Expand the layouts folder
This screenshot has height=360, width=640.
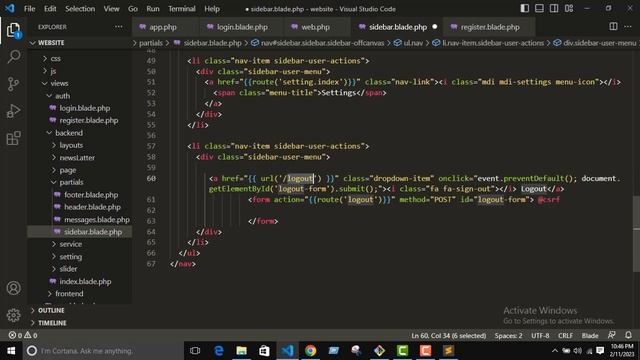point(71,145)
